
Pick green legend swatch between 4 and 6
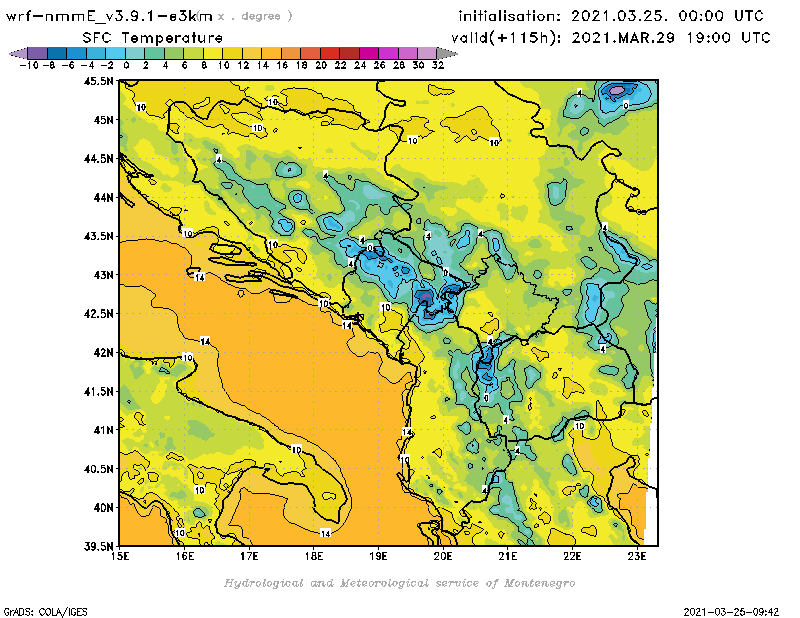tap(174, 53)
